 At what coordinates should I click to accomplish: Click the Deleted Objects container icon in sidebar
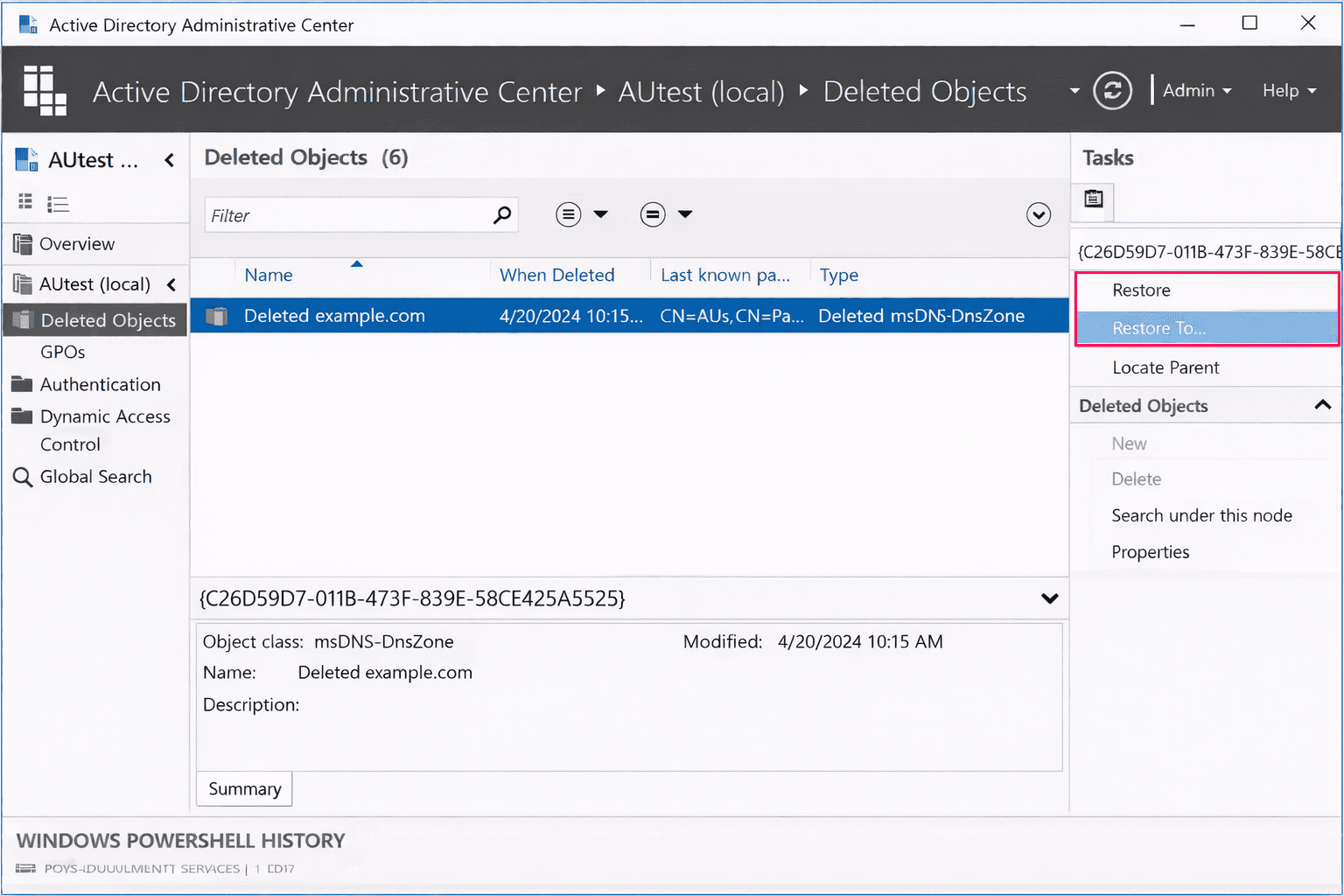(x=22, y=319)
